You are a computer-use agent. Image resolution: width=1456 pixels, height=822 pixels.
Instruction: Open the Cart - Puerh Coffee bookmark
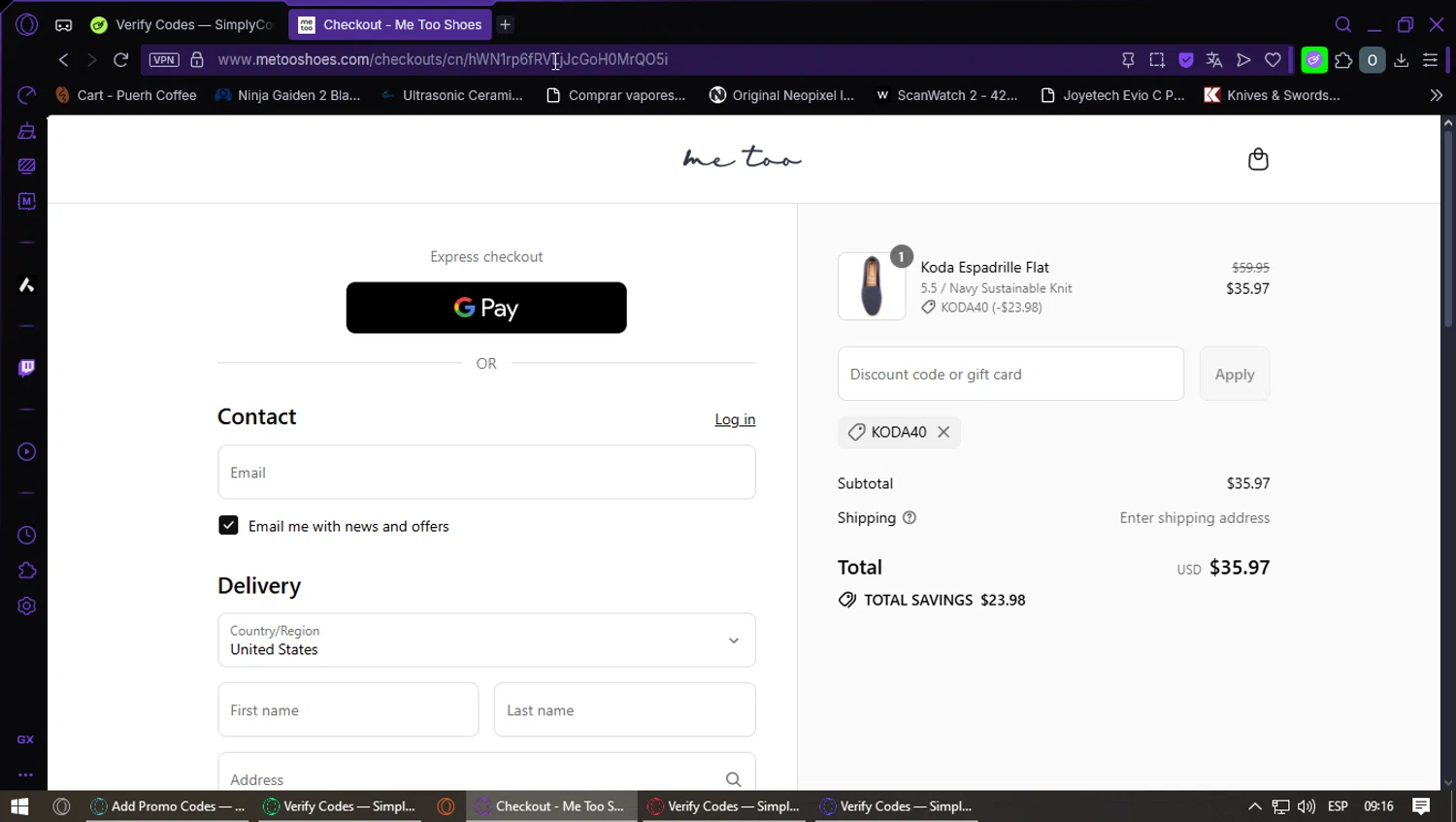(x=126, y=95)
